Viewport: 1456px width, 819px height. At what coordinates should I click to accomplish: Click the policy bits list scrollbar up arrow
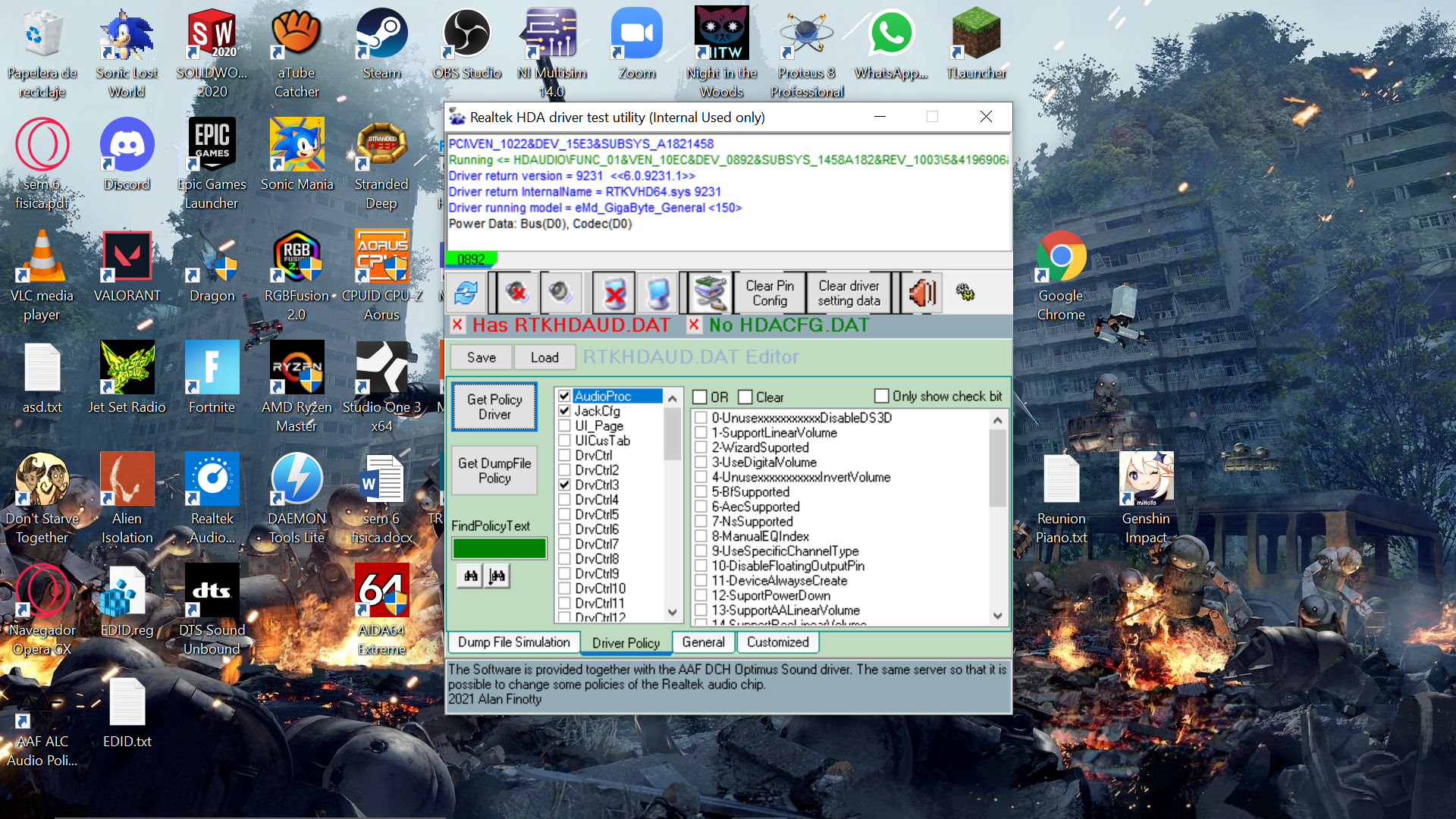997,420
